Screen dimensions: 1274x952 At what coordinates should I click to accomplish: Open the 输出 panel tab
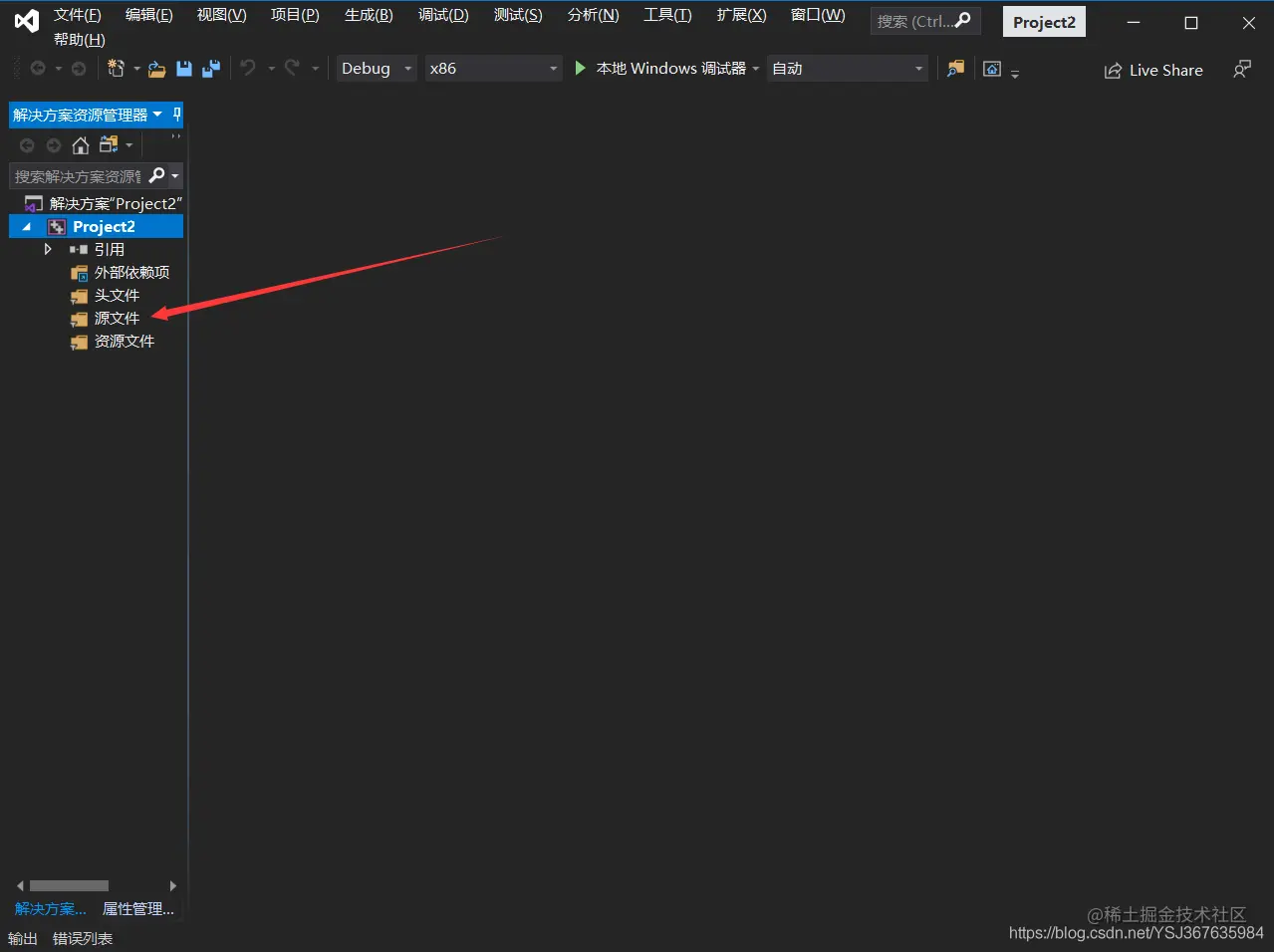(x=23, y=938)
